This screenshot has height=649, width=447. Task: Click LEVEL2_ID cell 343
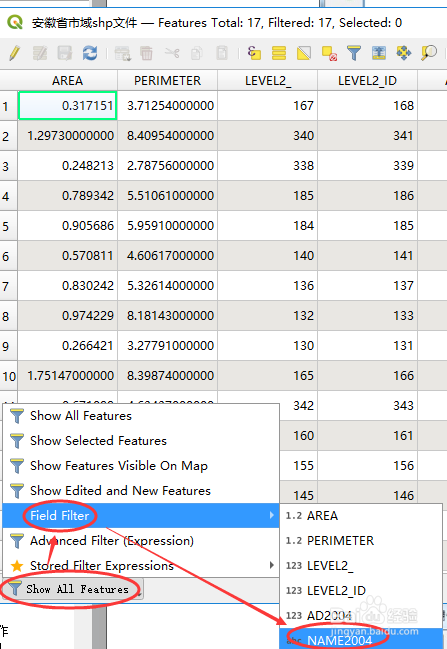click(x=368, y=406)
